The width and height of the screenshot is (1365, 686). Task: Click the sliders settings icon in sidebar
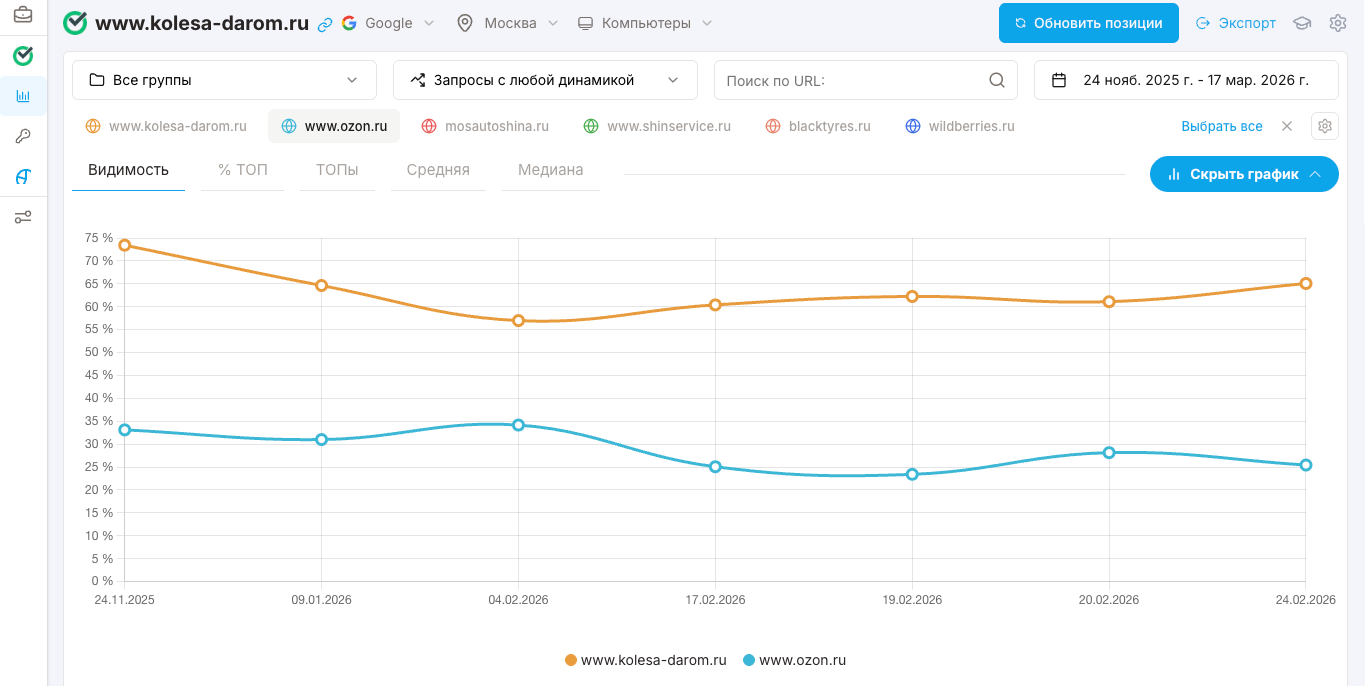click(23, 217)
